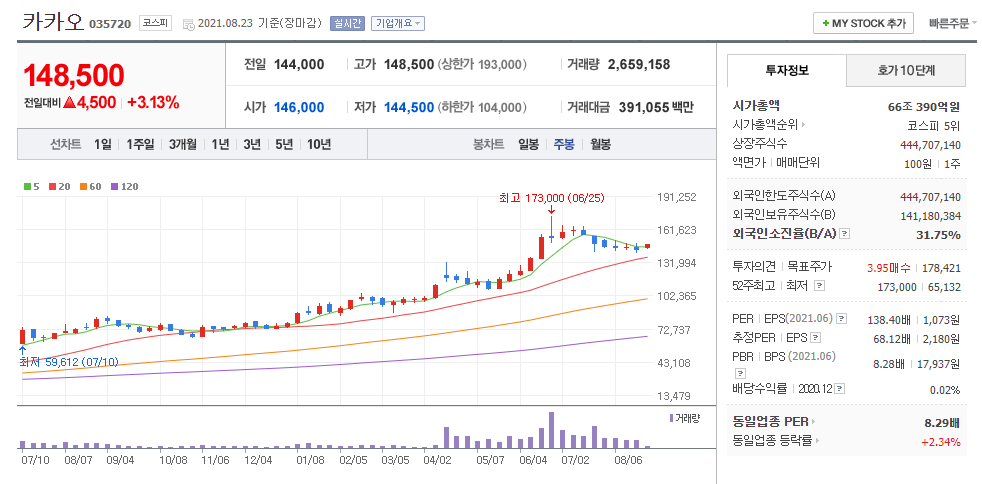Click the 68.12배 estimated PER value
Screen dimensions: 982x484
[892, 339]
